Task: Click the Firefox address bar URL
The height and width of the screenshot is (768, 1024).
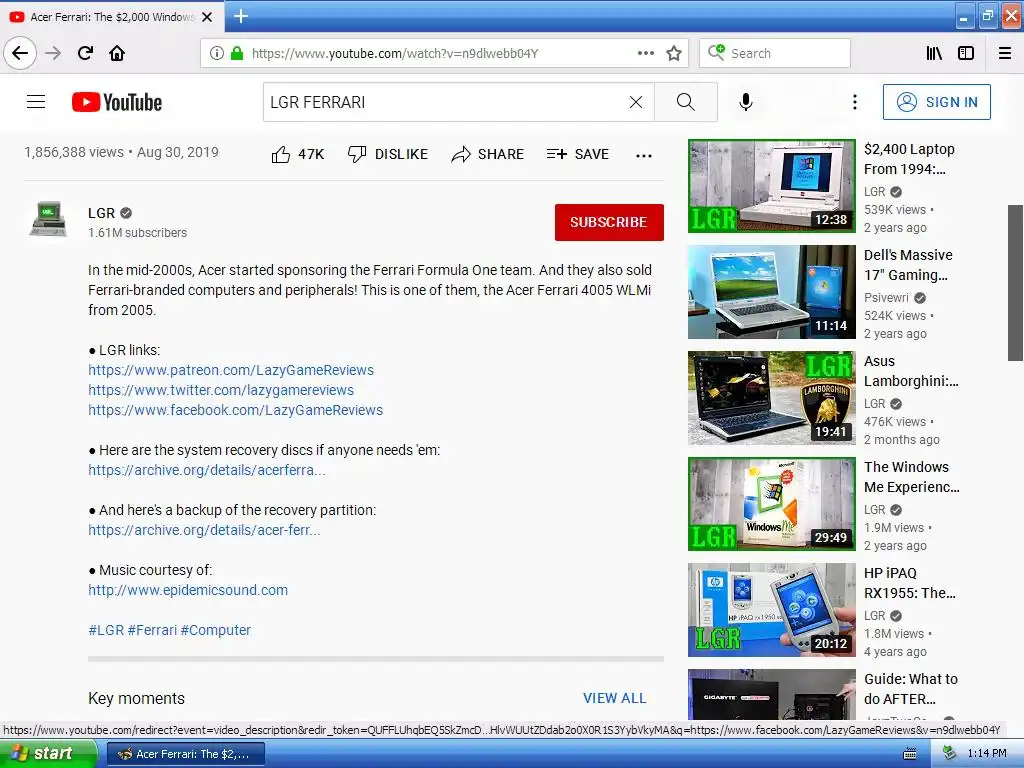Action: (x=394, y=53)
